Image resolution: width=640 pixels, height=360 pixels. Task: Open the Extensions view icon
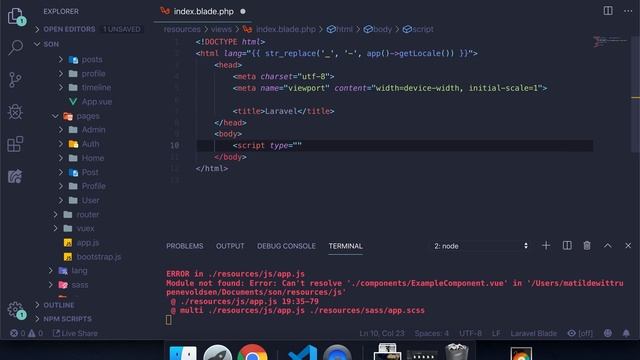click(16, 144)
